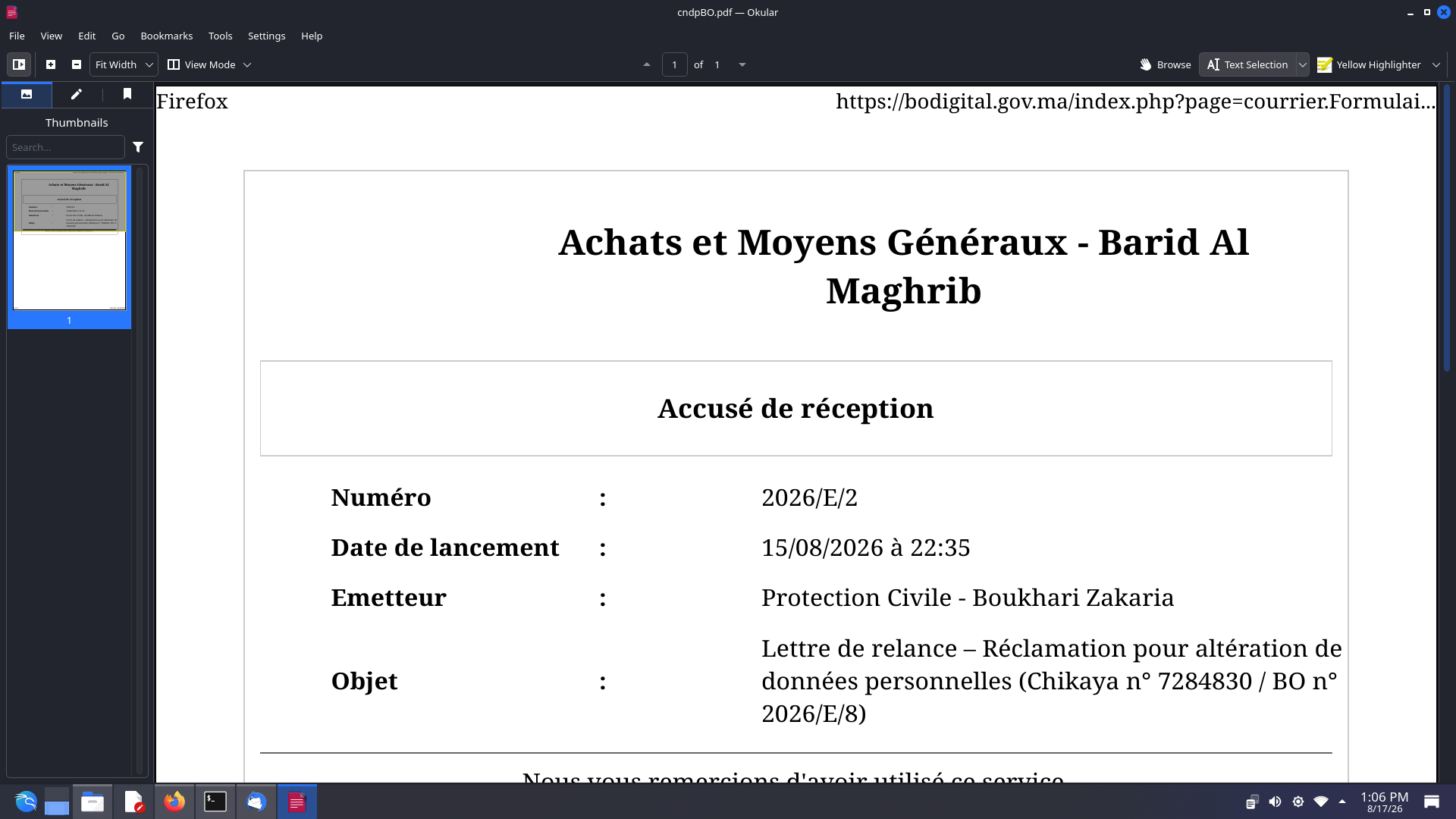Click the thumbnails search field
The height and width of the screenshot is (819, 1456).
click(x=65, y=147)
